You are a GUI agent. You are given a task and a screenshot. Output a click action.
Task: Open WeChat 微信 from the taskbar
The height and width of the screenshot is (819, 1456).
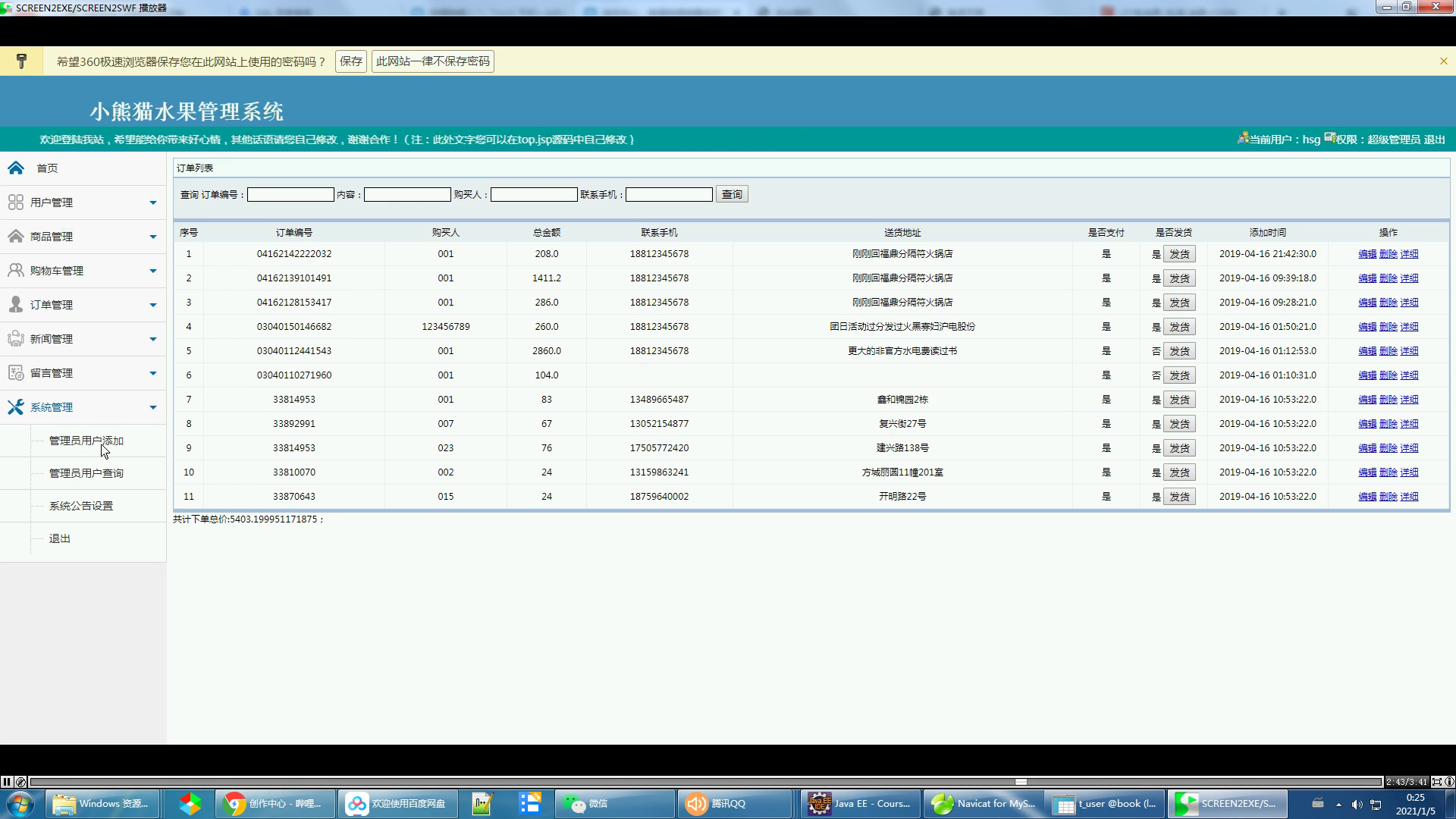[x=615, y=804]
